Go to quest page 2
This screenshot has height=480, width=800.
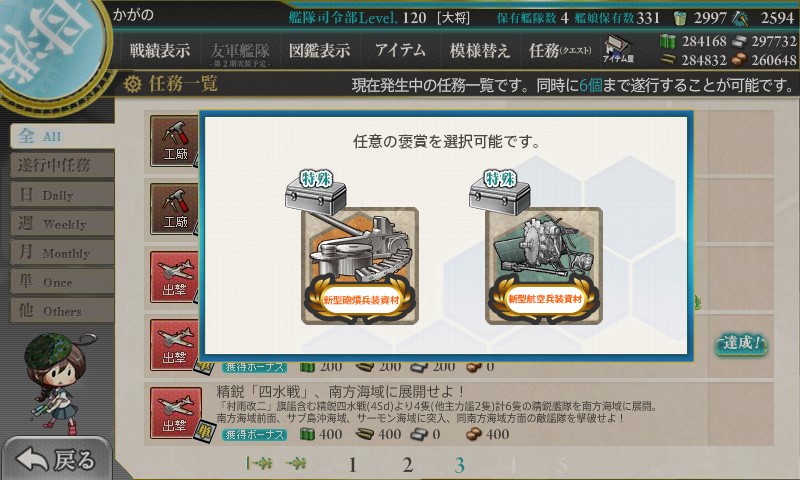(407, 465)
